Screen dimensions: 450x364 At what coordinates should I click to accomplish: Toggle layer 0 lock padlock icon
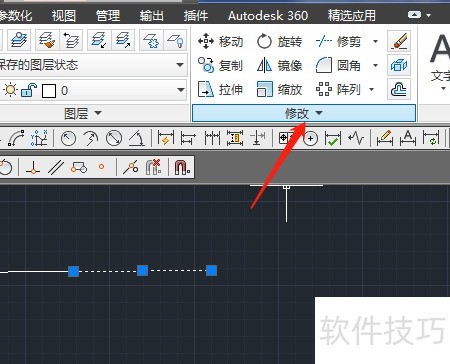pyautogui.click(x=29, y=90)
